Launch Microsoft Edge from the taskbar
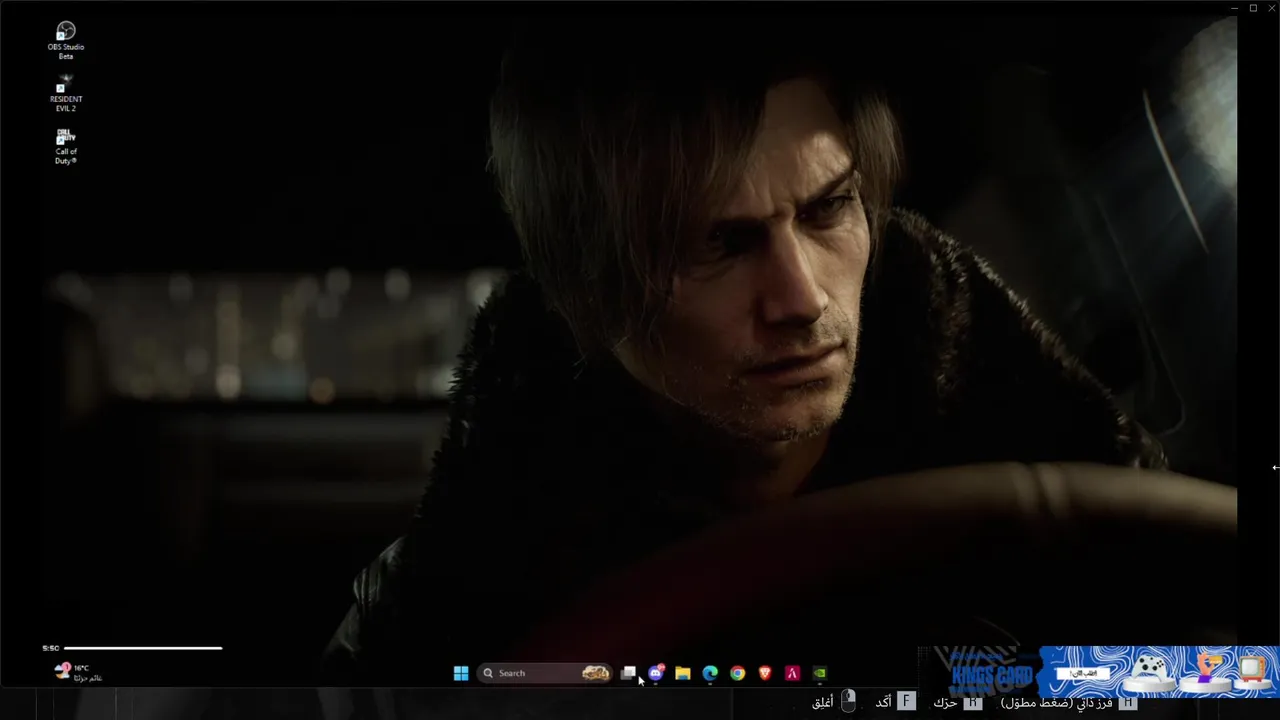 tap(710, 673)
